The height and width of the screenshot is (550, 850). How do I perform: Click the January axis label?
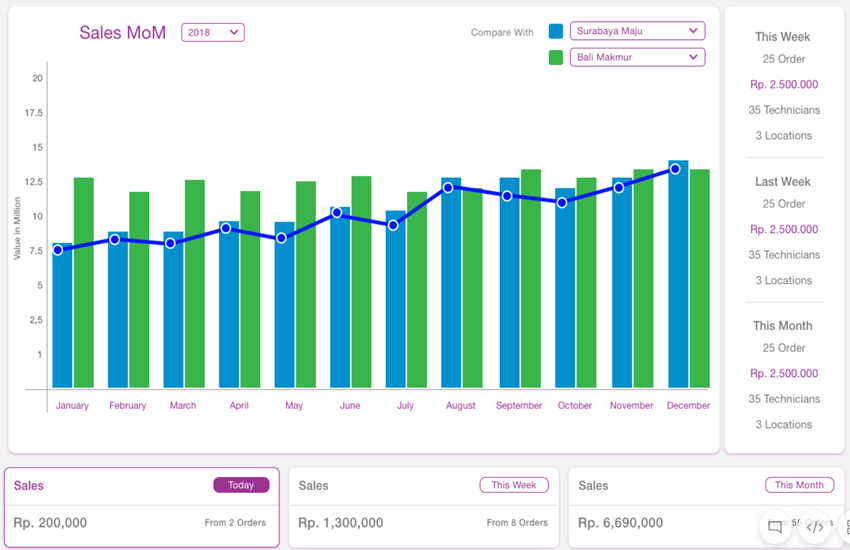pyautogui.click(x=72, y=405)
